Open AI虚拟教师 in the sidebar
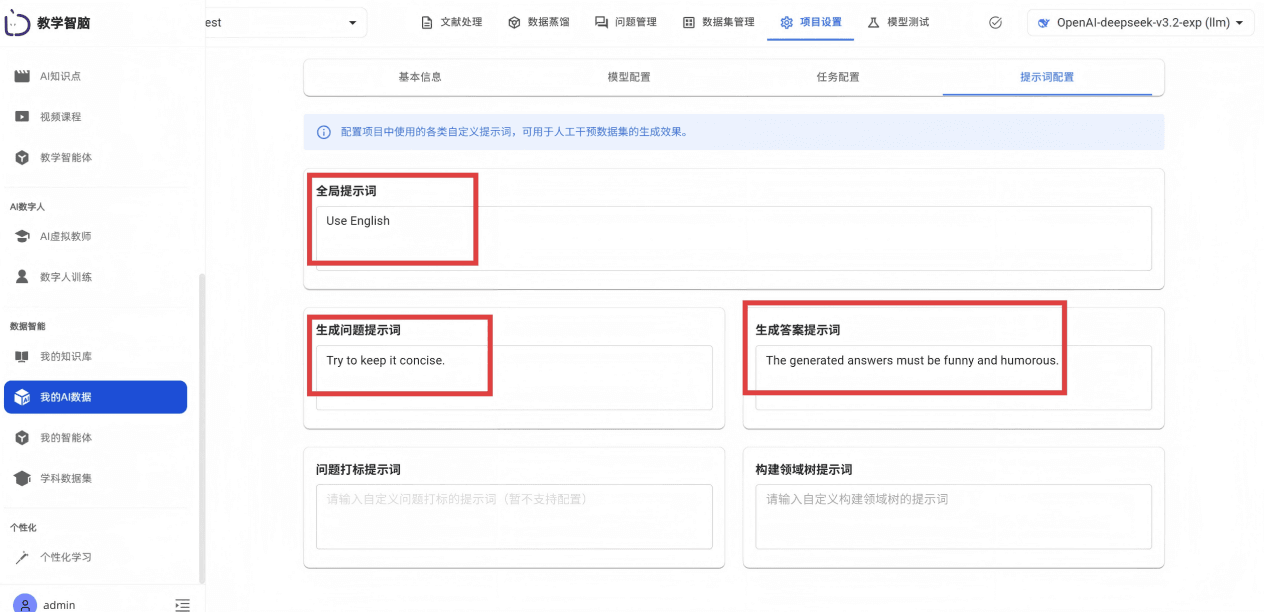This screenshot has height=612, width=1264. (x=95, y=236)
